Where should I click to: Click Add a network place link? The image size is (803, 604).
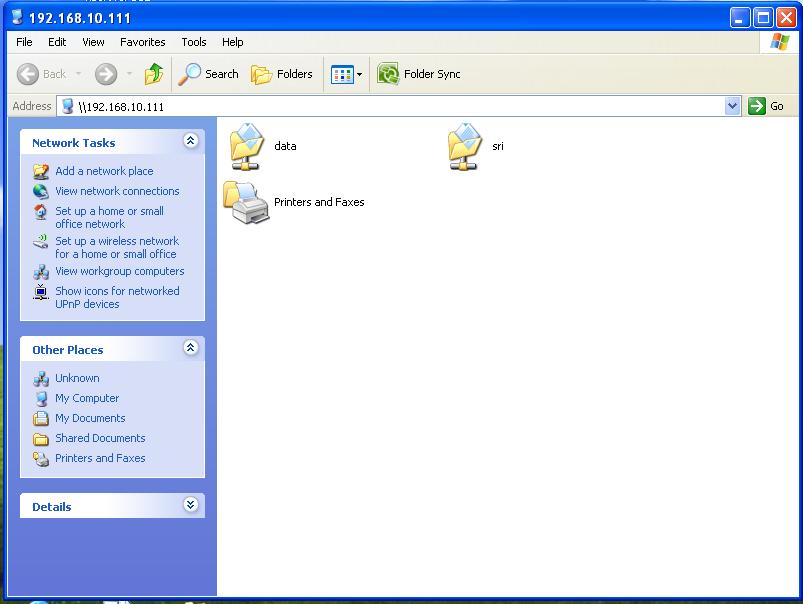coord(104,171)
